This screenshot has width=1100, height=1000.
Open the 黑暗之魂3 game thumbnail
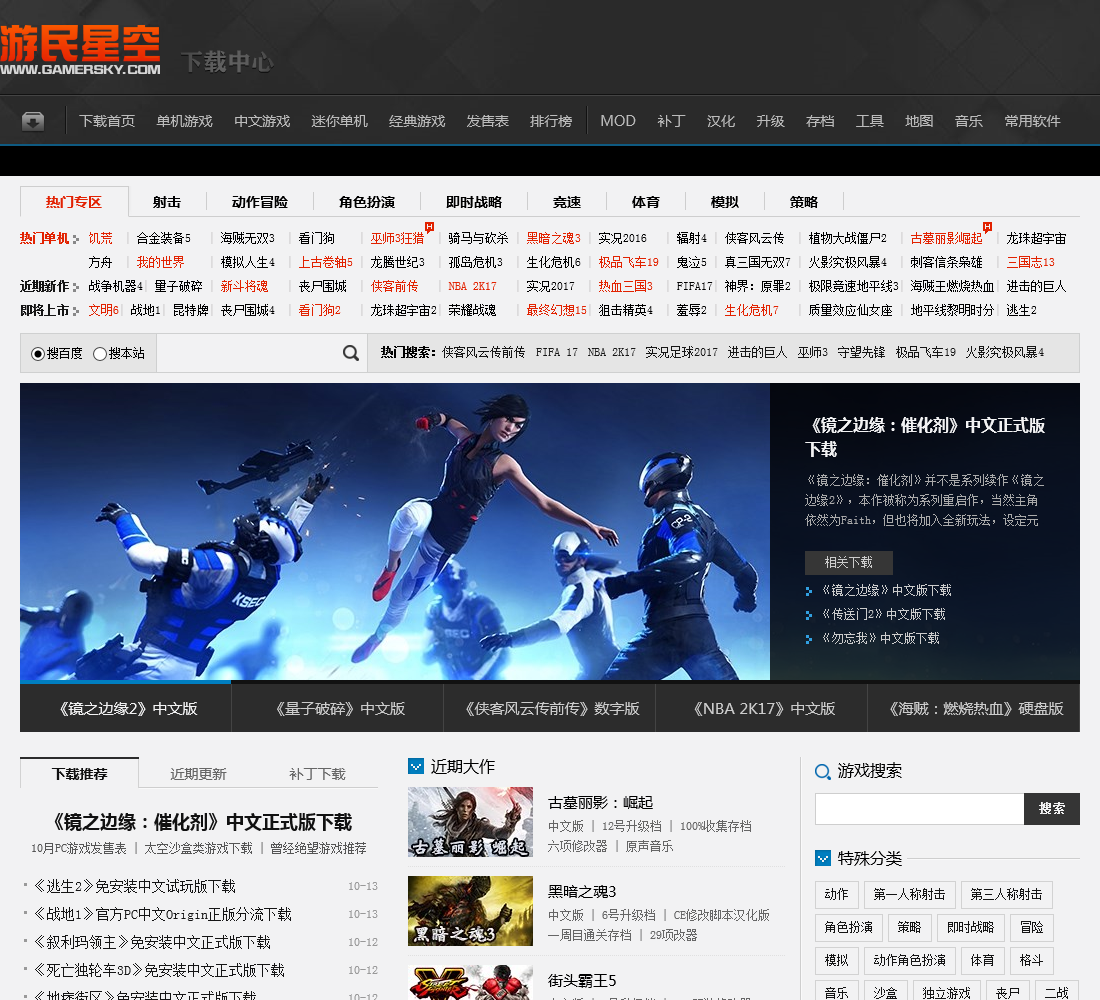click(470, 911)
